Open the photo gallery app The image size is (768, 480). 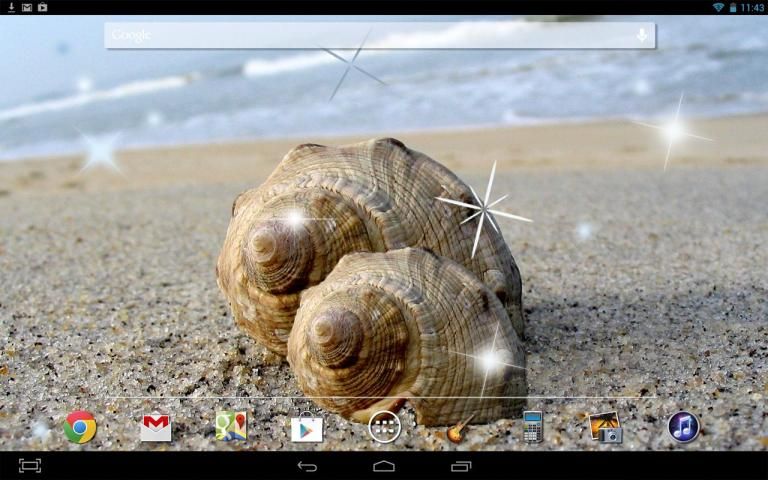(606, 427)
